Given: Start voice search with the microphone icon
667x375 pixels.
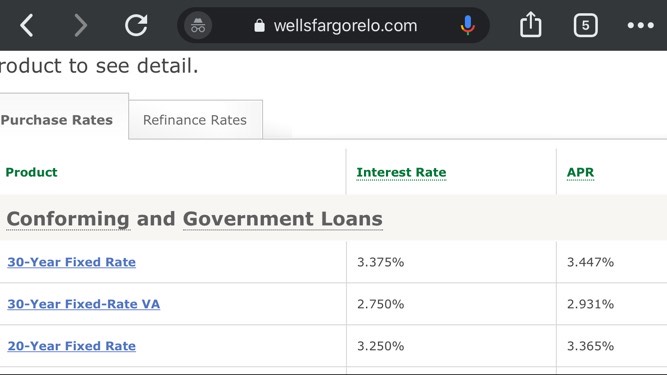Looking at the screenshot, I should tap(467, 26).
